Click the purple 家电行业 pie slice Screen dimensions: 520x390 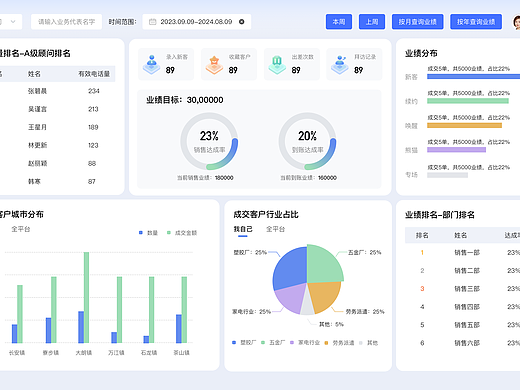(x=291, y=298)
